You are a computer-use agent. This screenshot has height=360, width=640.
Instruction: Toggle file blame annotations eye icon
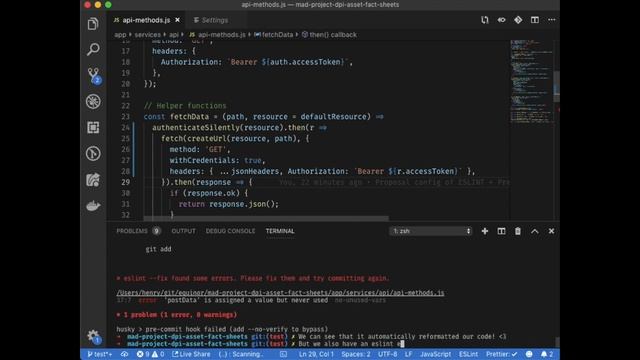tap(501, 20)
